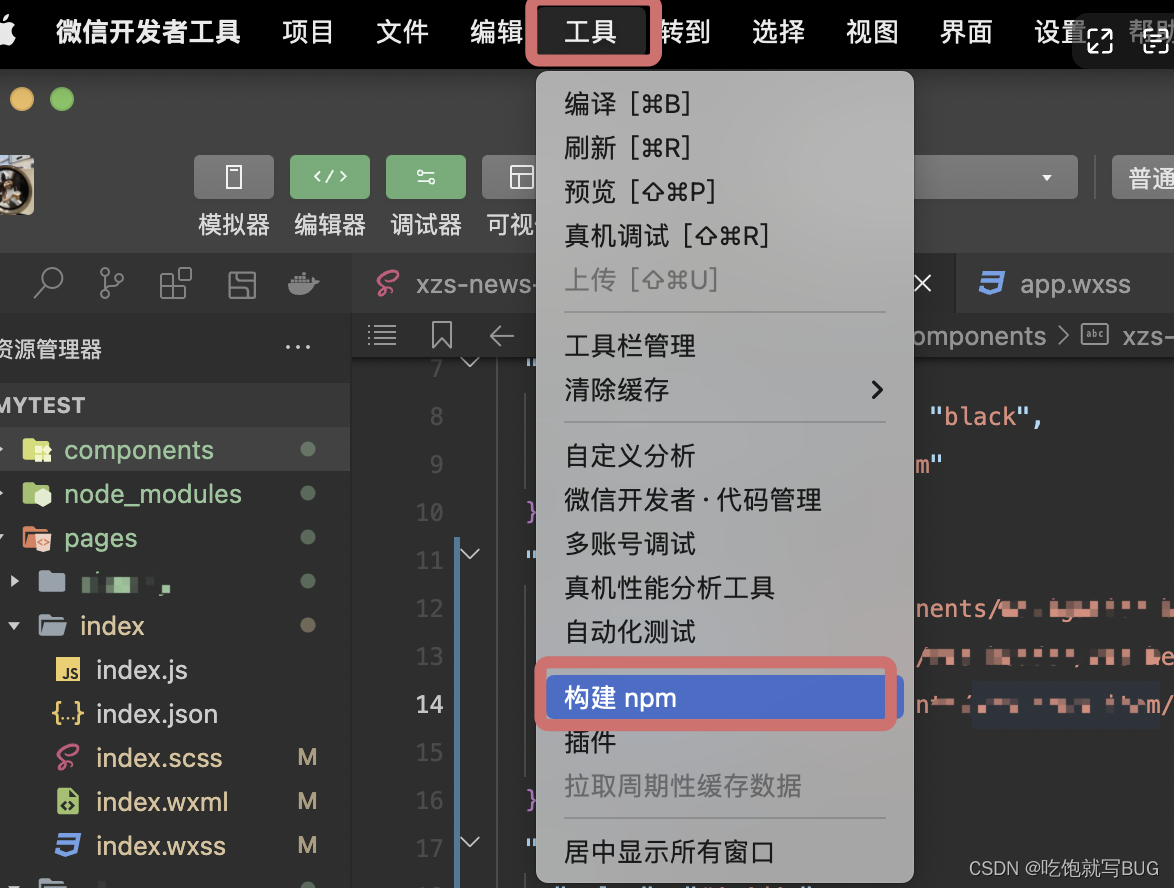Expand the 清除缓存 submenu

click(725, 390)
